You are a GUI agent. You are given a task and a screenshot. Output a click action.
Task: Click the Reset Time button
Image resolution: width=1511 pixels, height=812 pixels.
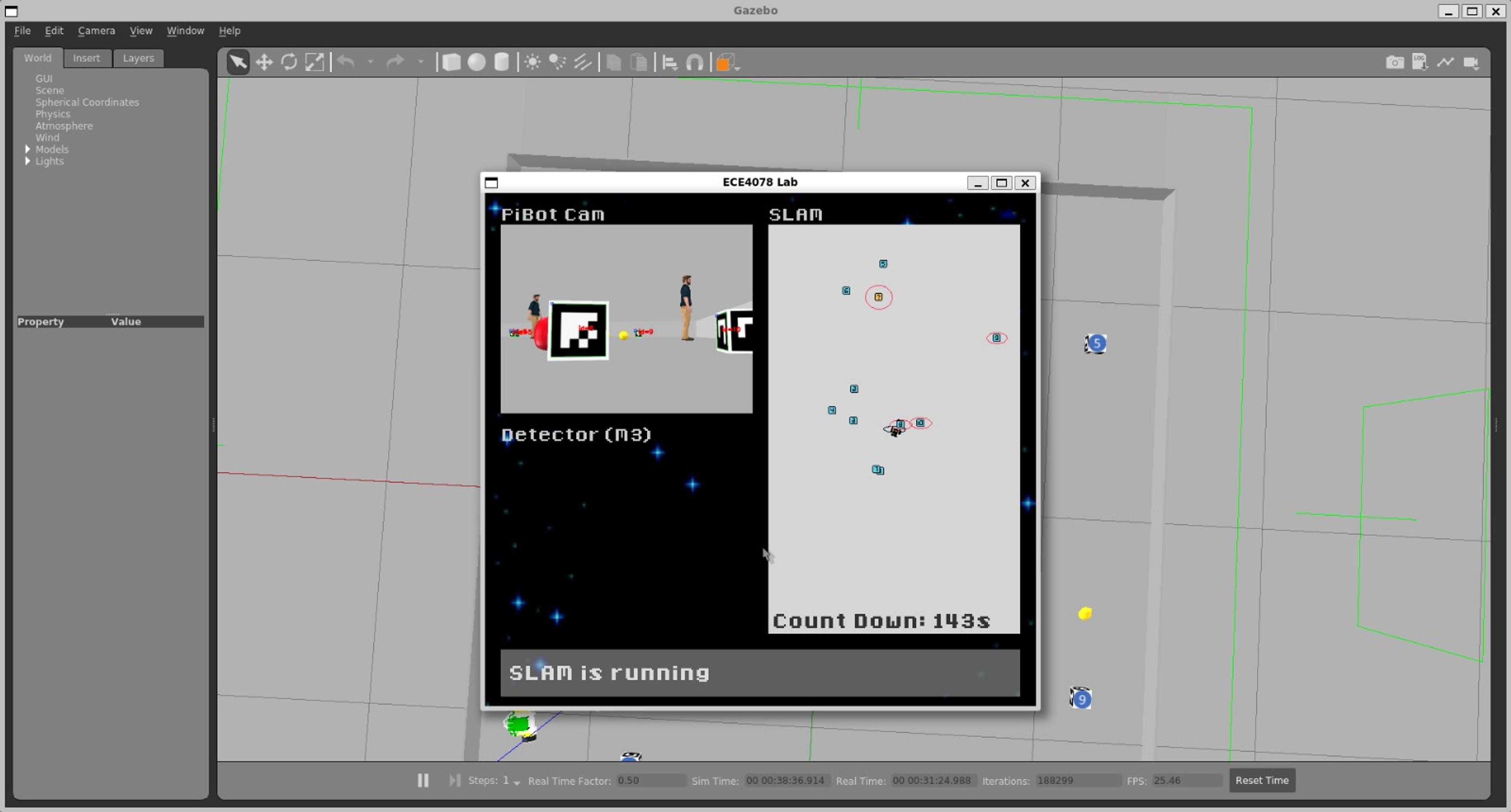pos(1262,781)
